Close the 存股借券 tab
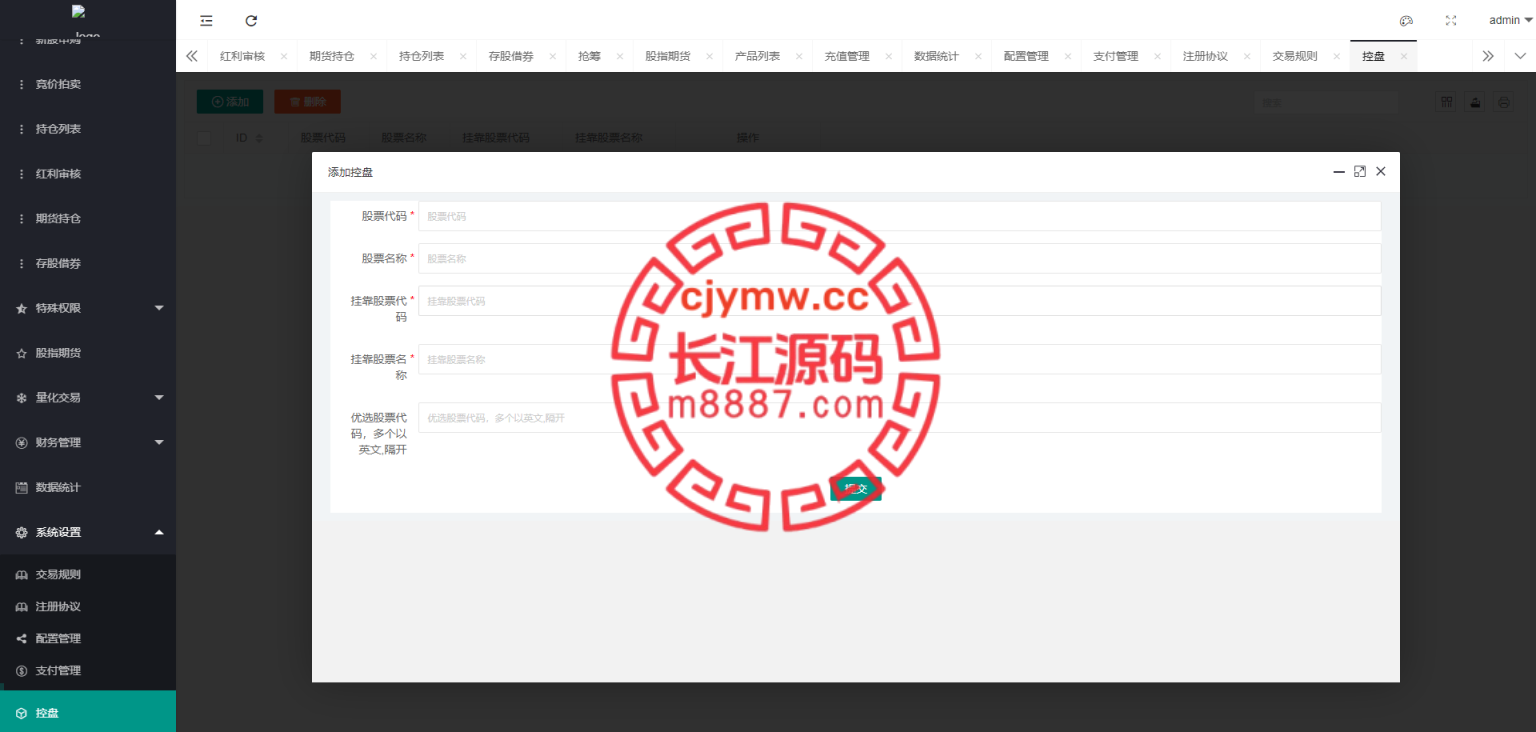This screenshot has width=1536, height=732. (x=552, y=57)
